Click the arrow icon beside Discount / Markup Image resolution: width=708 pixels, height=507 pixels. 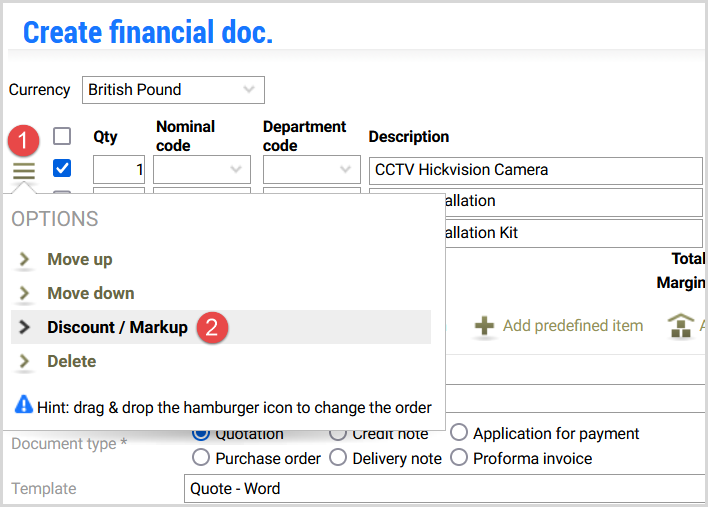coord(25,328)
